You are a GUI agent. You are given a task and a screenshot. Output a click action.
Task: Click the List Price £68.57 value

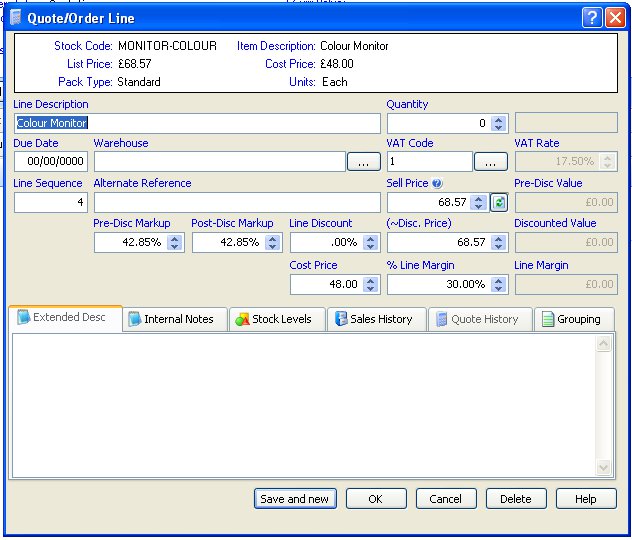(135, 64)
